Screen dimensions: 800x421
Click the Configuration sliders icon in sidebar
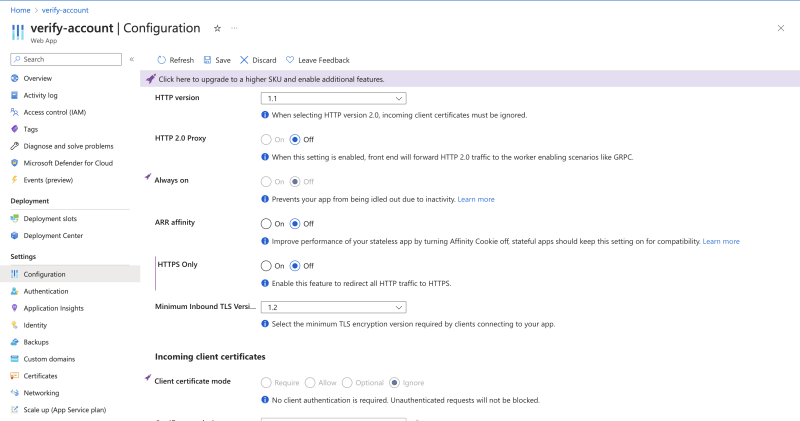[14, 274]
